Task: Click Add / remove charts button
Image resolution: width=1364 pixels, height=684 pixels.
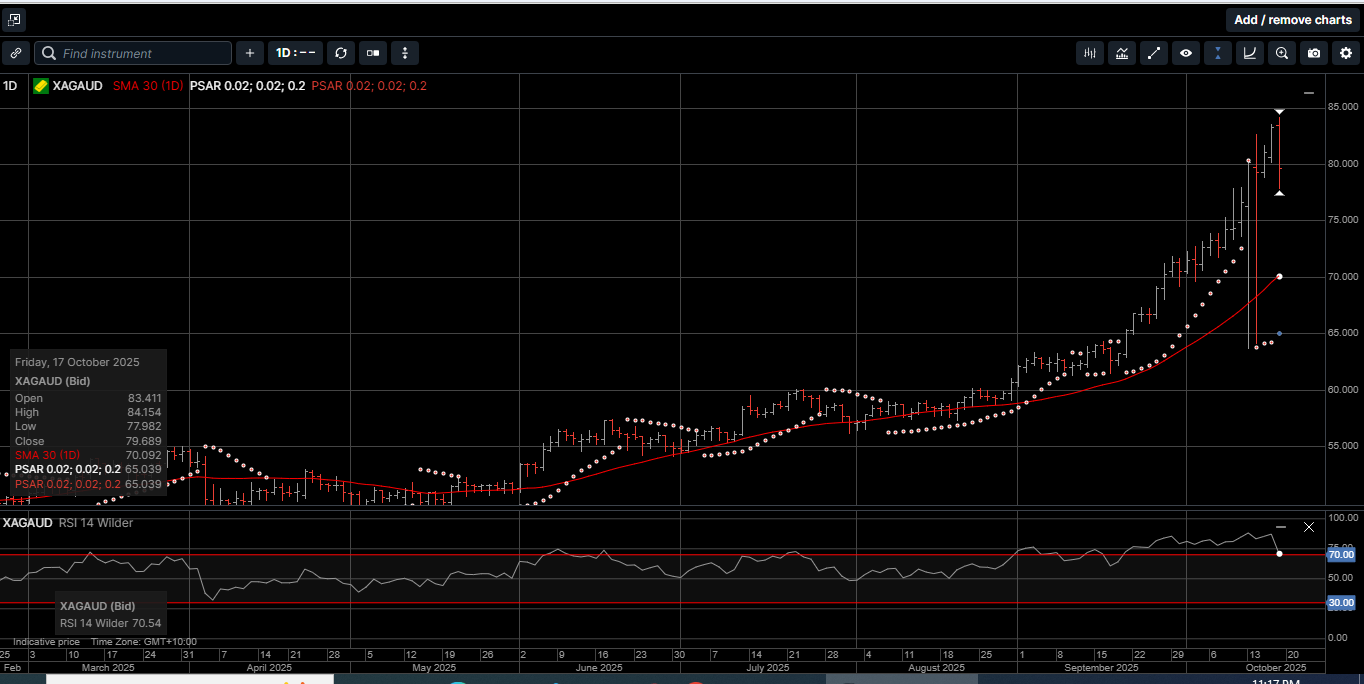Action: pos(1292,20)
